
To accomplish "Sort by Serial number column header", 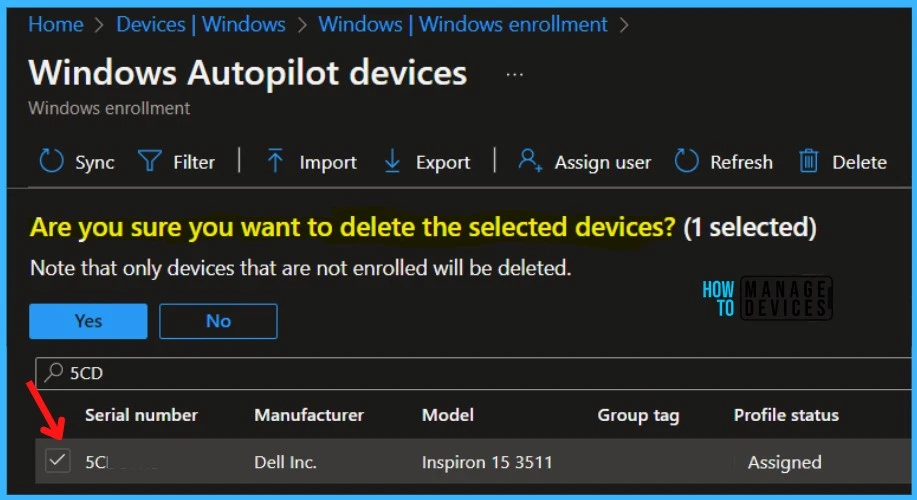I will coord(142,415).
